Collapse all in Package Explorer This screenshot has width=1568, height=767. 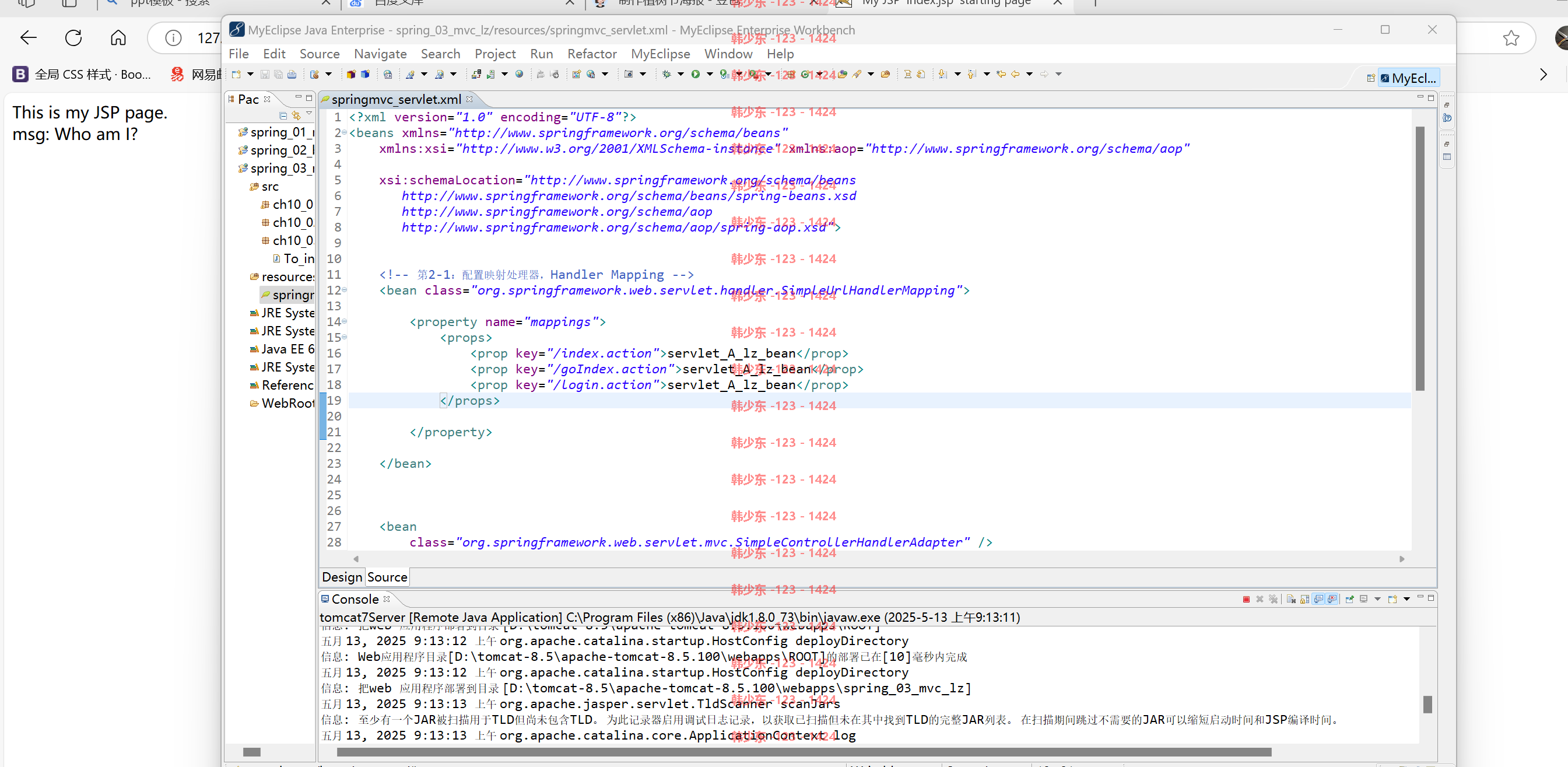[283, 115]
